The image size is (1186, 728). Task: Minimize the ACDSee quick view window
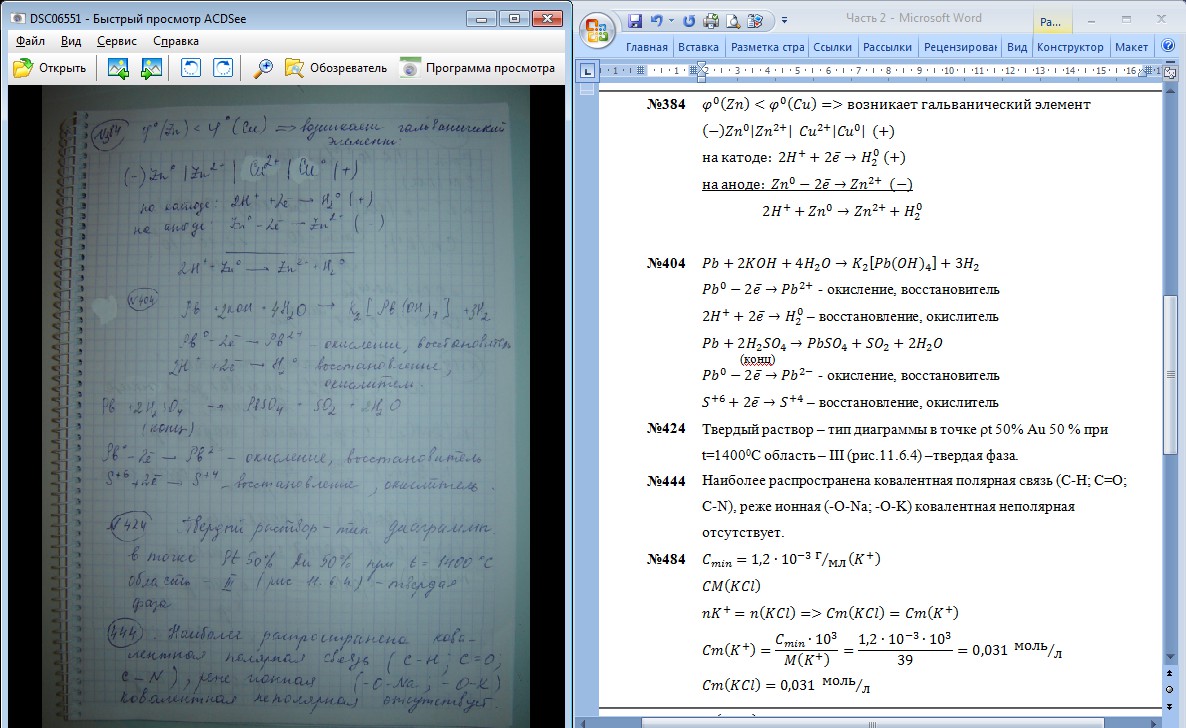(x=482, y=19)
